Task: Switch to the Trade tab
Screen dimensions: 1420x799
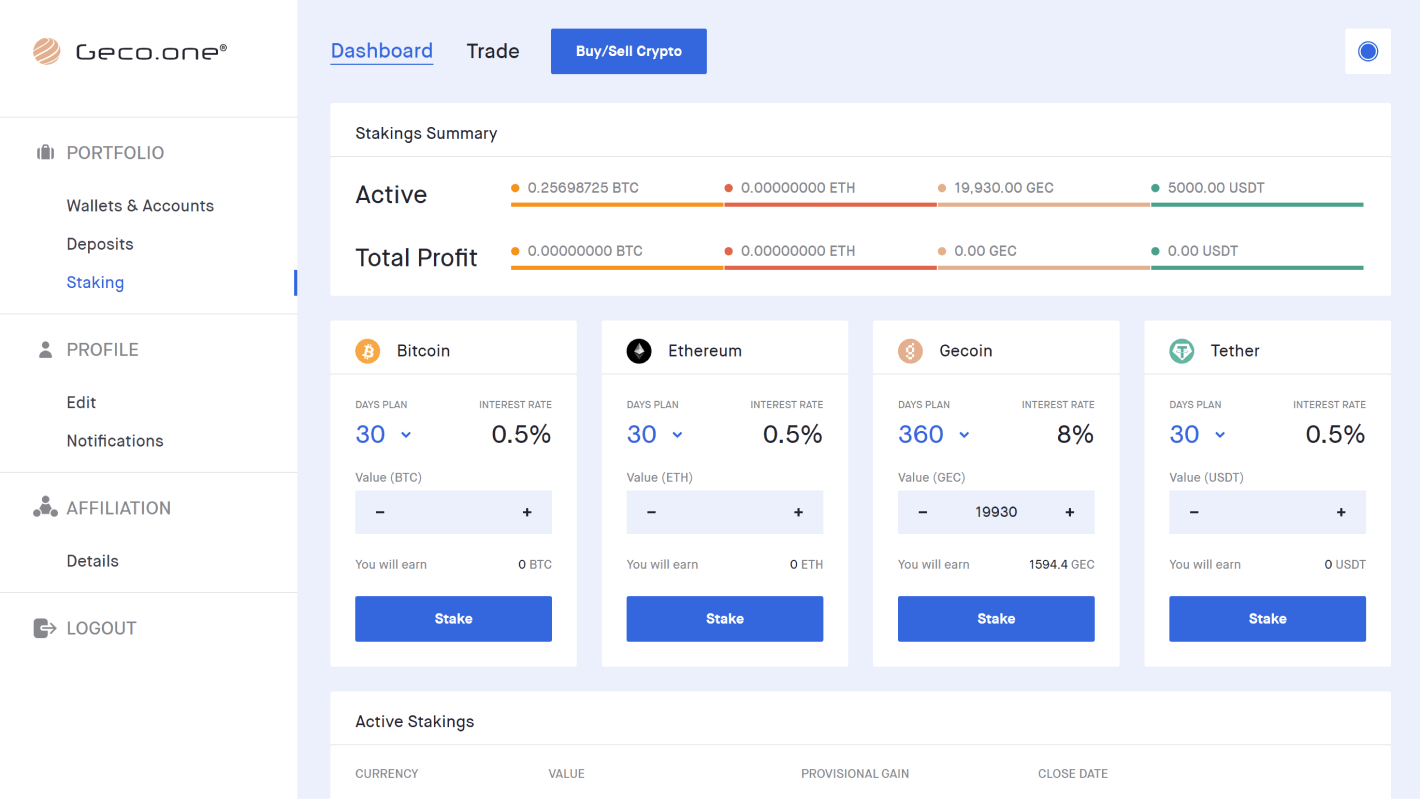Action: pos(493,51)
